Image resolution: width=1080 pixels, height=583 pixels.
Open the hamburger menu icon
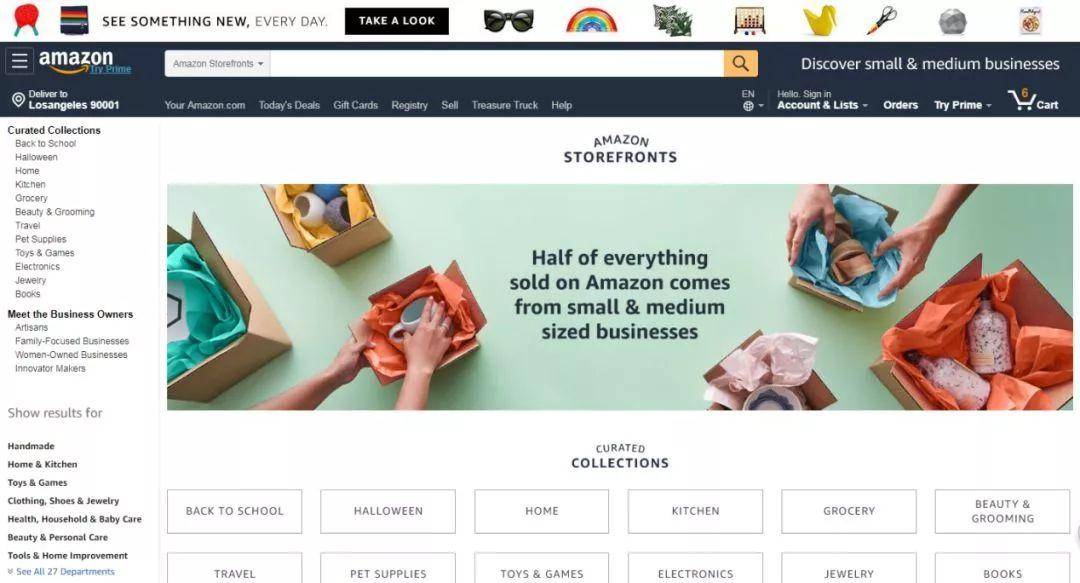[x=19, y=61]
